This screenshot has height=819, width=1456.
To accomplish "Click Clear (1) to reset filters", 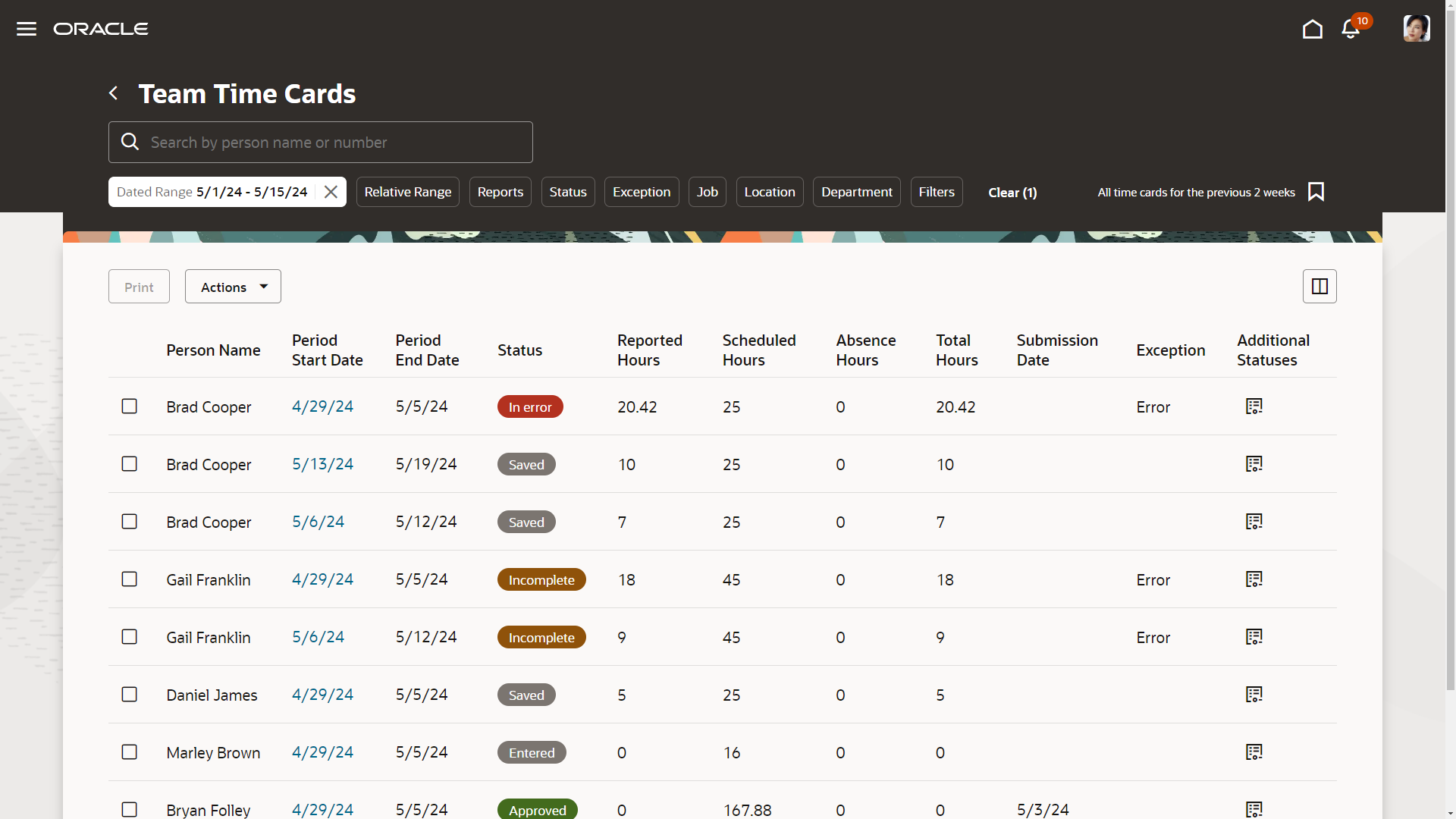I will (1012, 193).
